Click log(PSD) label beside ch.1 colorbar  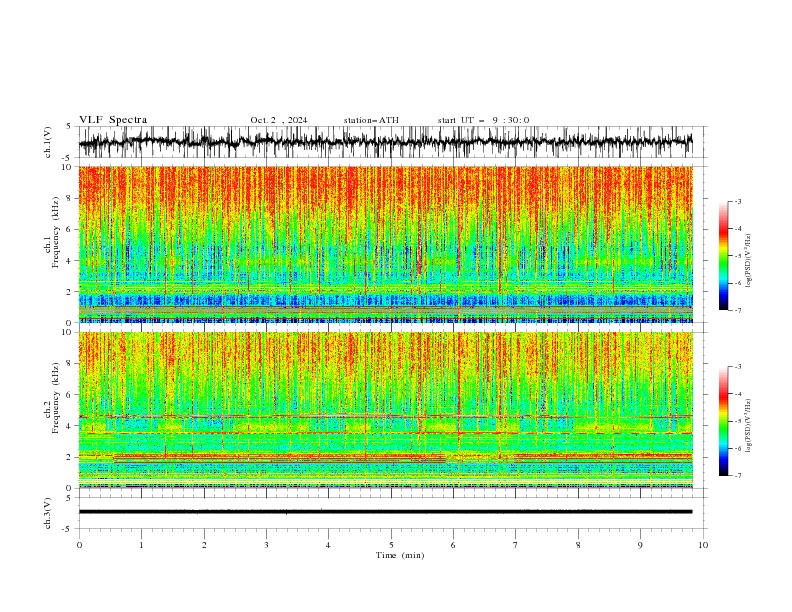coord(748,261)
